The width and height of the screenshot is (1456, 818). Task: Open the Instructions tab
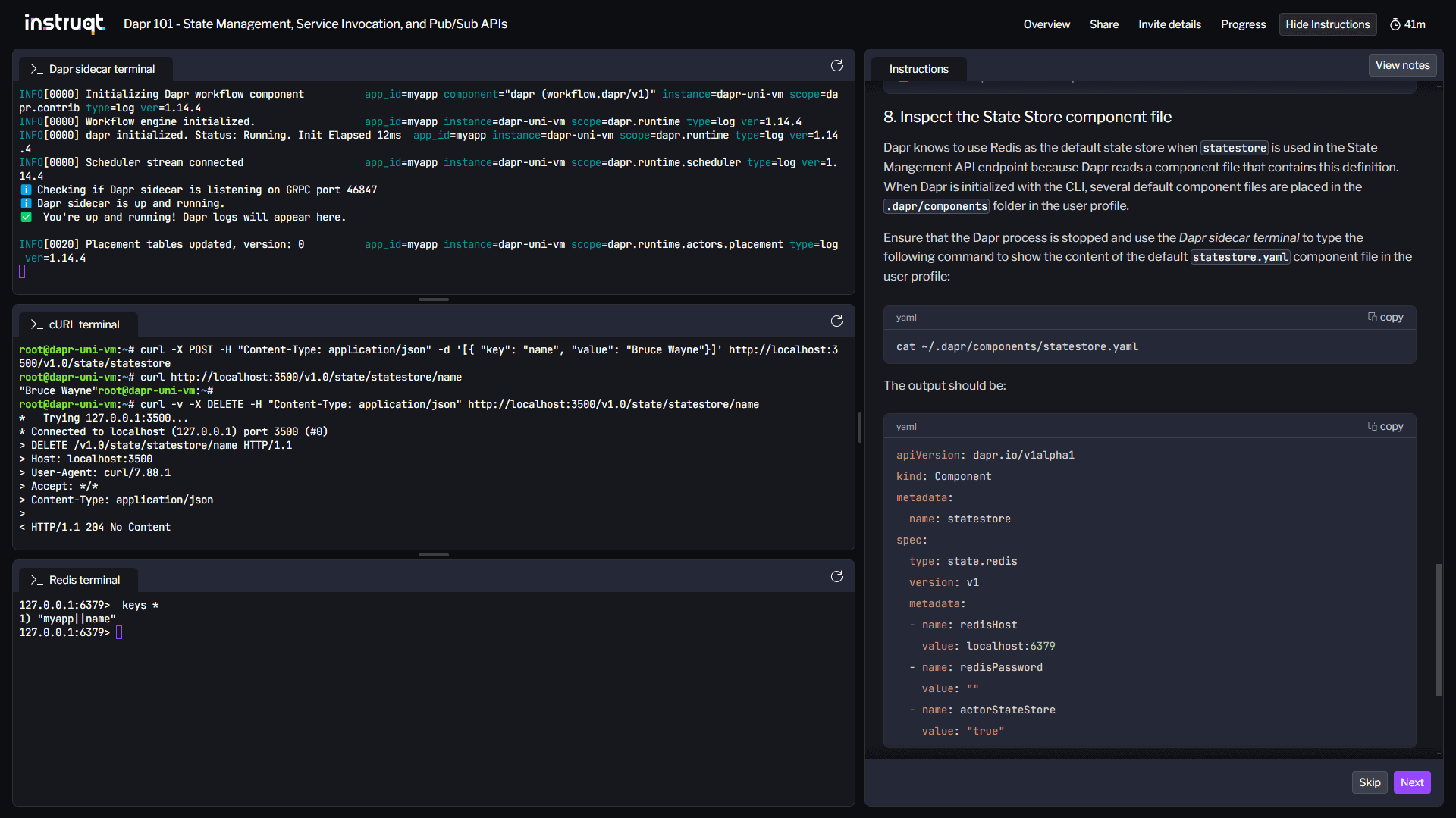point(918,69)
